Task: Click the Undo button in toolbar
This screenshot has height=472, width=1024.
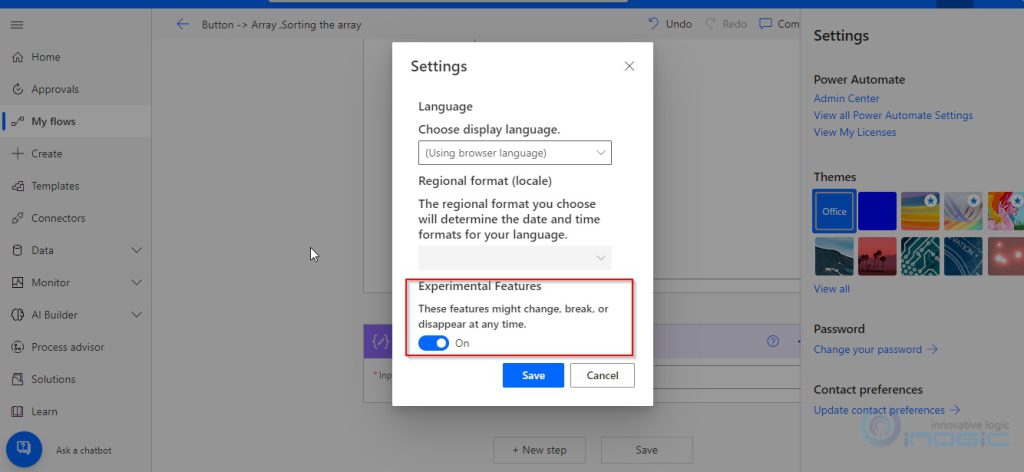Action: [x=670, y=24]
